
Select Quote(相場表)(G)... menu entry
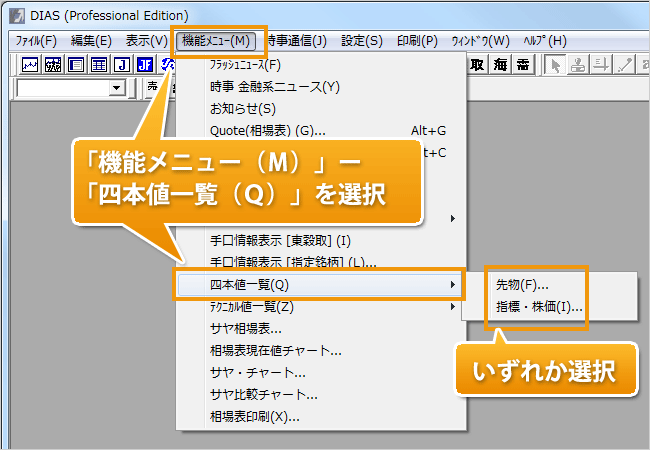(x=267, y=130)
